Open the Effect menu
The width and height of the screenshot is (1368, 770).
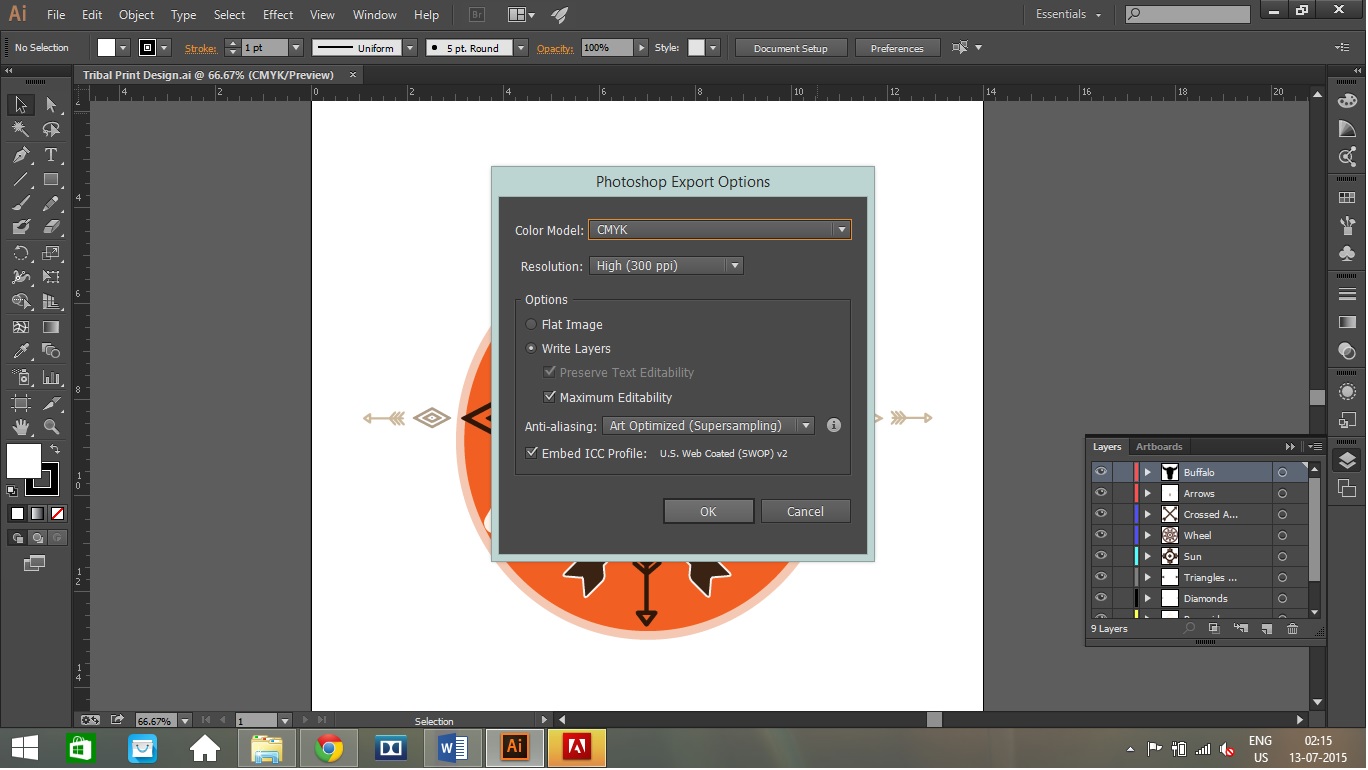click(x=278, y=15)
